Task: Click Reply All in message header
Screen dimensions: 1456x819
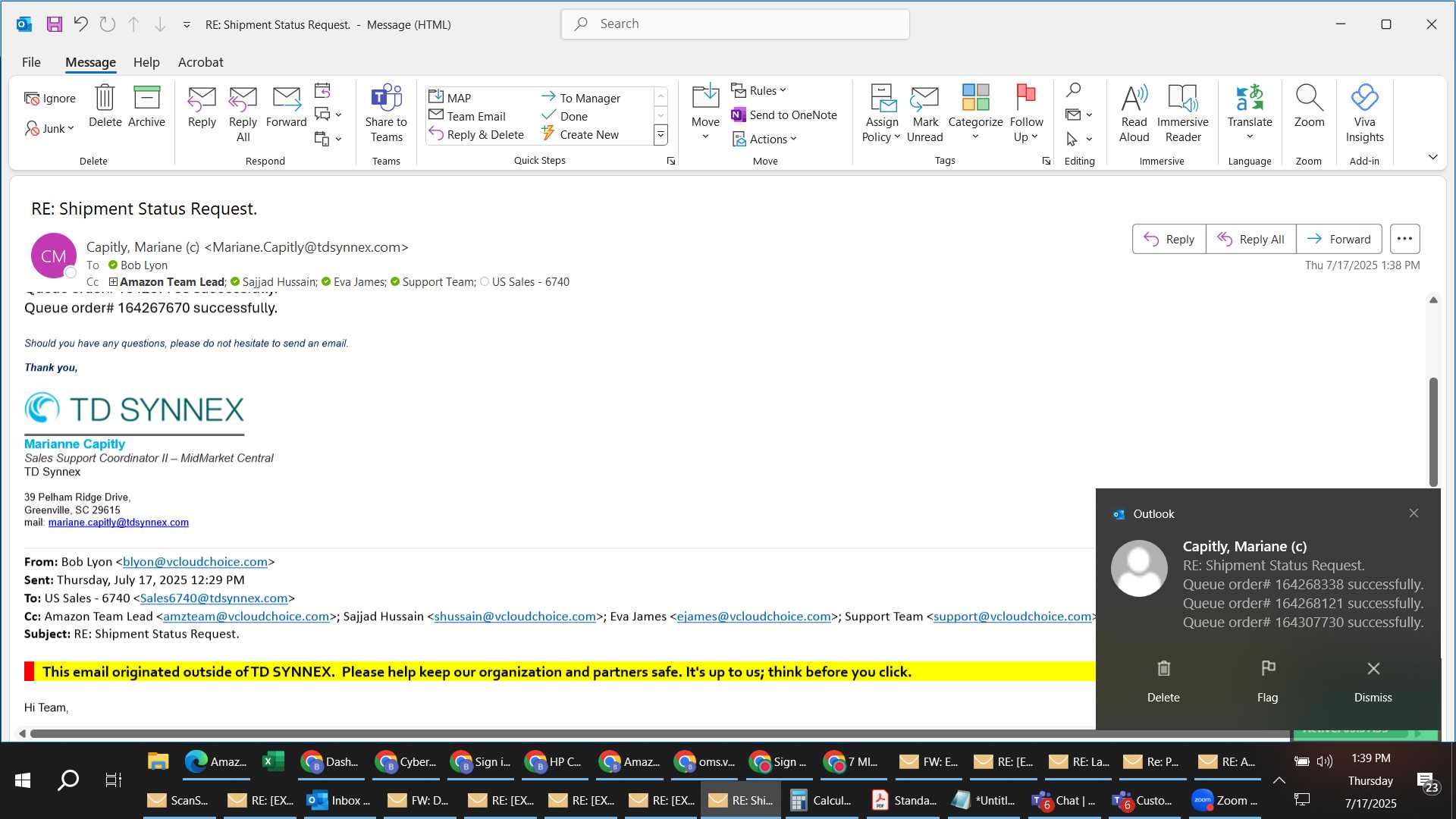Action: (x=1250, y=239)
